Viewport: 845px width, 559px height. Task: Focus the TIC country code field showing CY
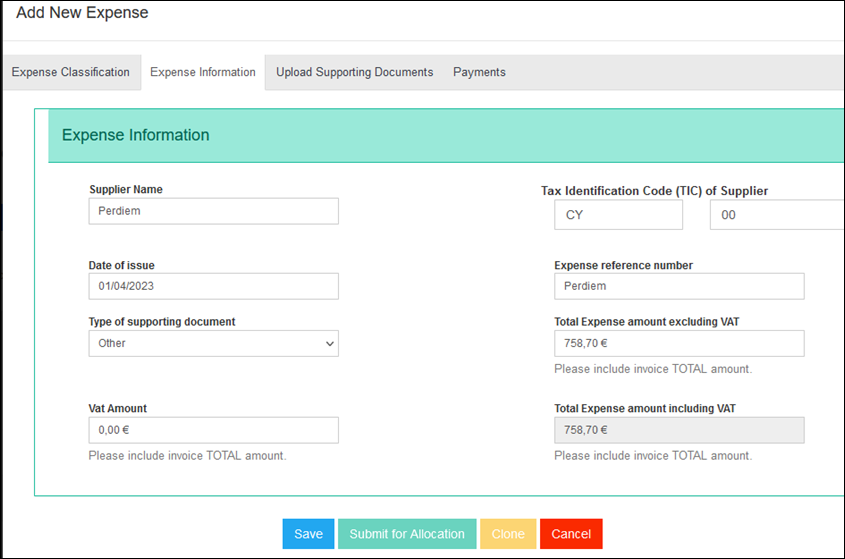click(618, 215)
